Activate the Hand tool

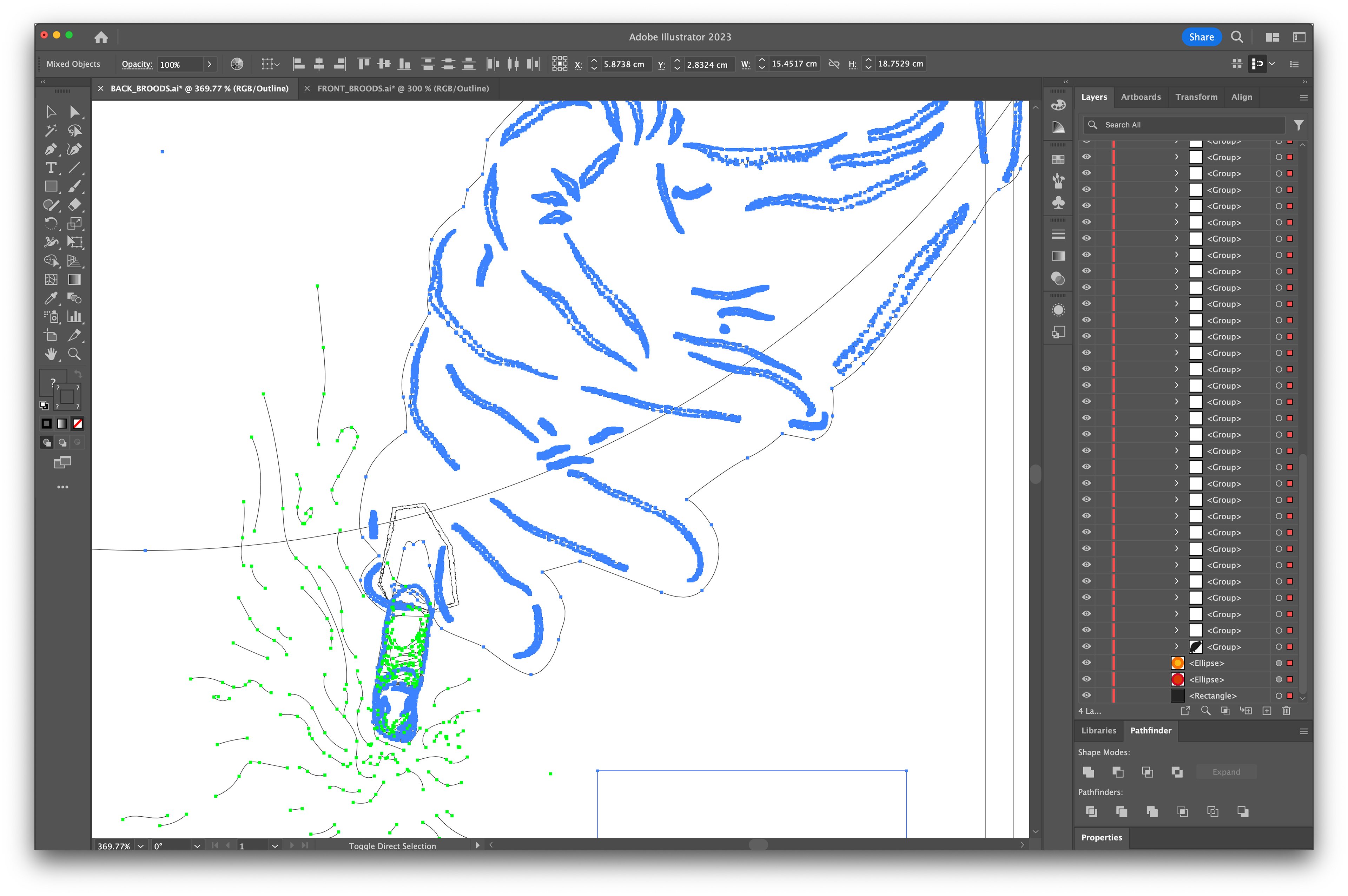(51, 354)
